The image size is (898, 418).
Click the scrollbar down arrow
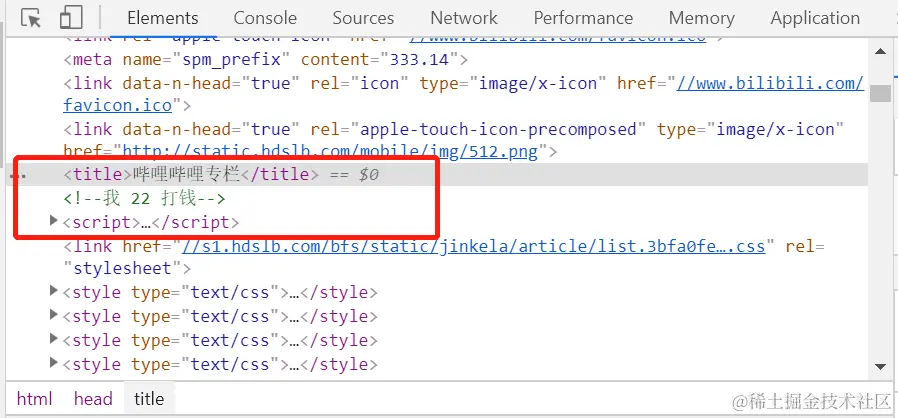coord(880,366)
